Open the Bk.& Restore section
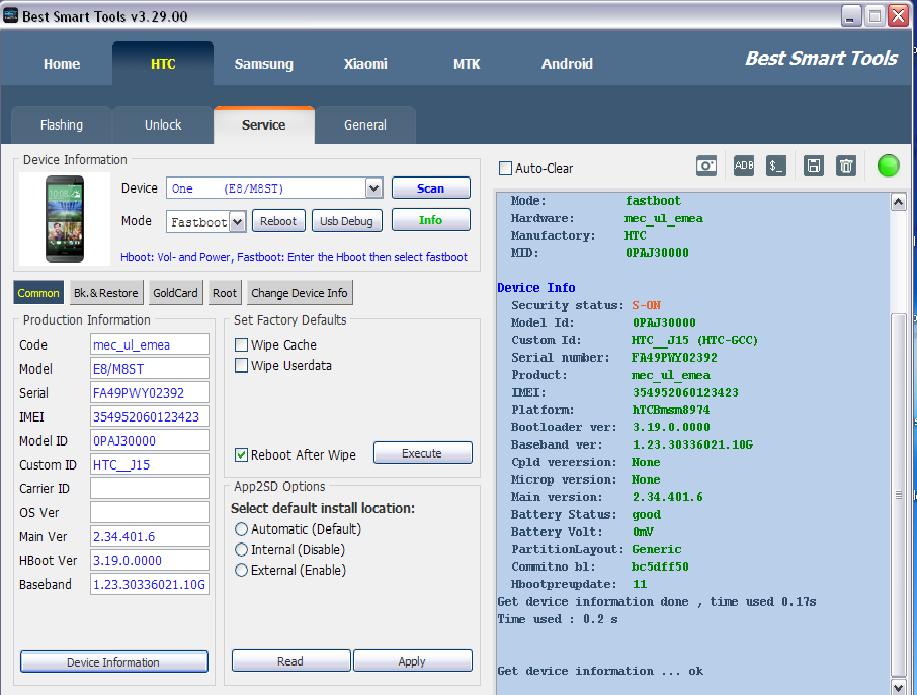The height and width of the screenshot is (695, 917). (x=106, y=293)
